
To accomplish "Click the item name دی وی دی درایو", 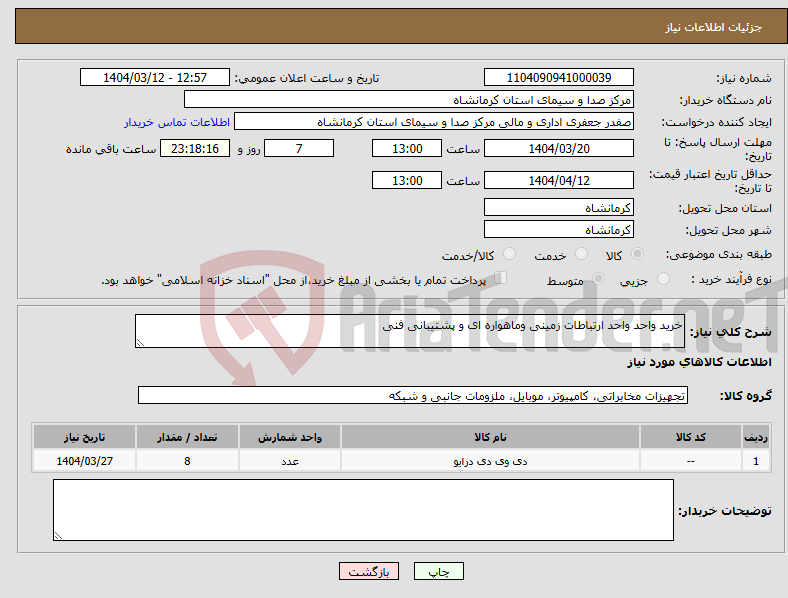I will (x=490, y=461).
